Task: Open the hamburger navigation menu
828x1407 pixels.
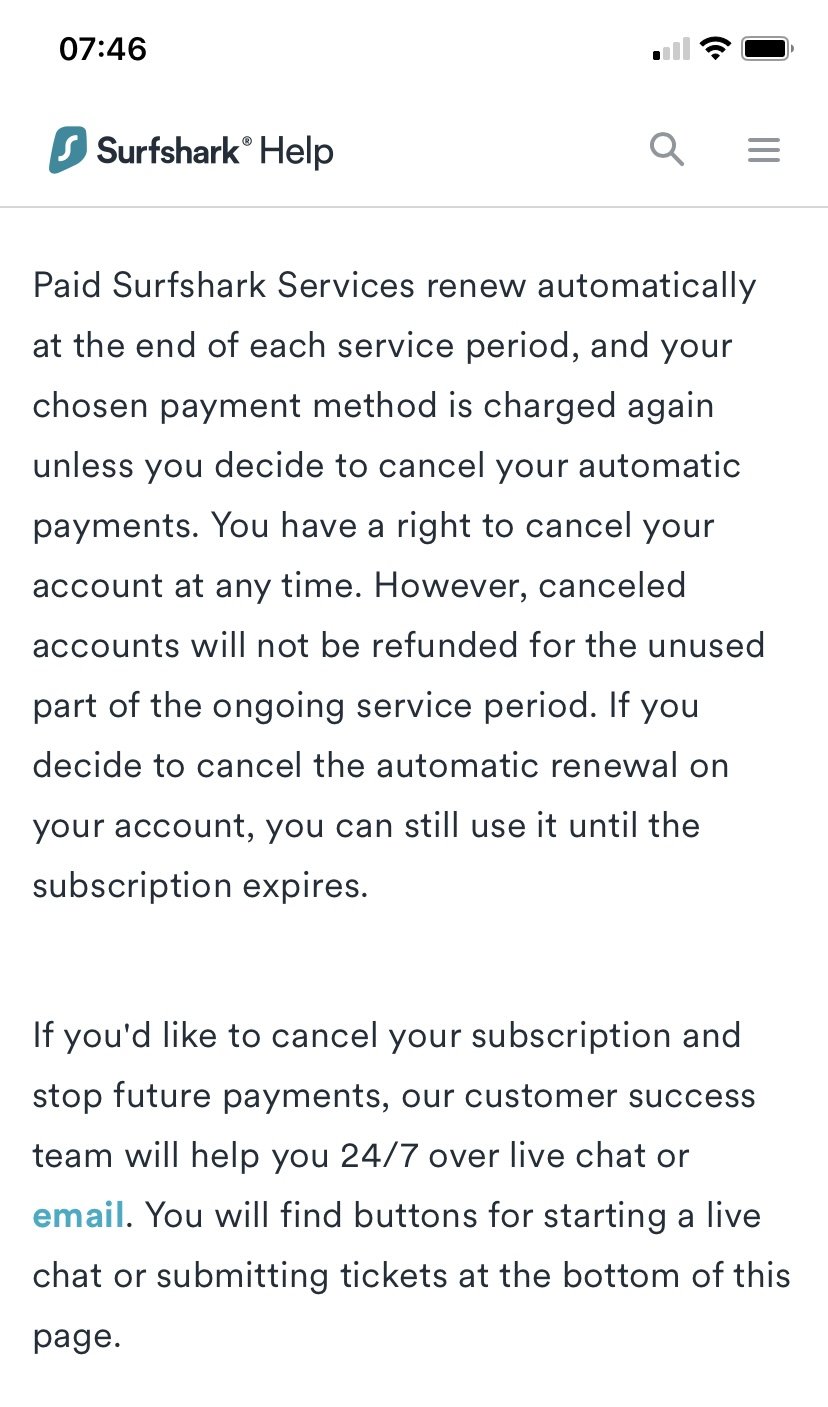Action: [764, 150]
